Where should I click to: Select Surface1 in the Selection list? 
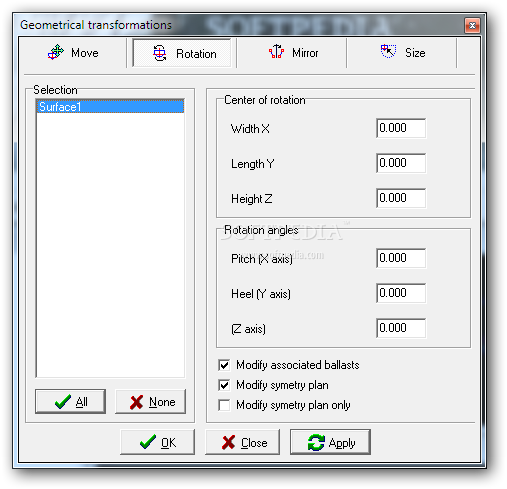point(110,107)
